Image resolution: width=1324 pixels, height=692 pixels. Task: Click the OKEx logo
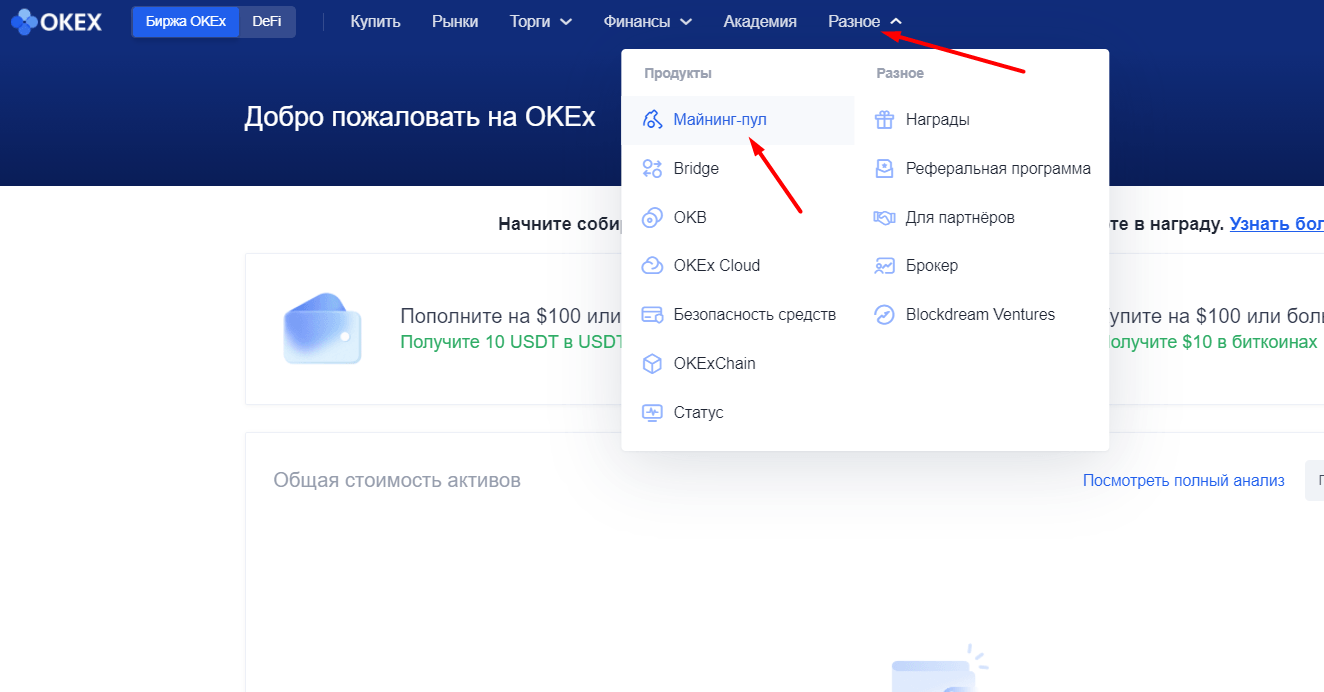click(x=56, y=21)
